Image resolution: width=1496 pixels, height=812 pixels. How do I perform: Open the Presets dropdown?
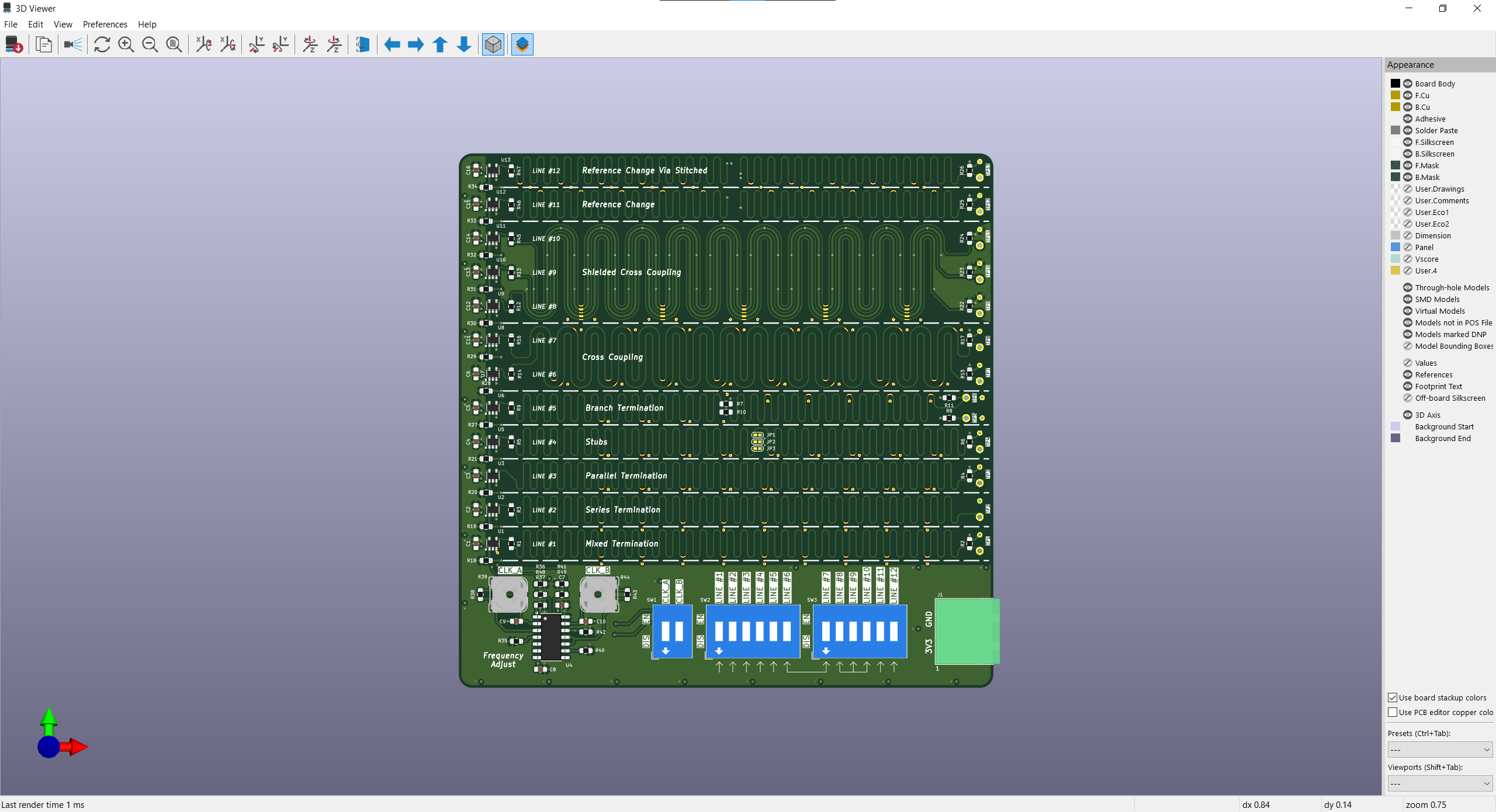click(x=1439, y=749)
